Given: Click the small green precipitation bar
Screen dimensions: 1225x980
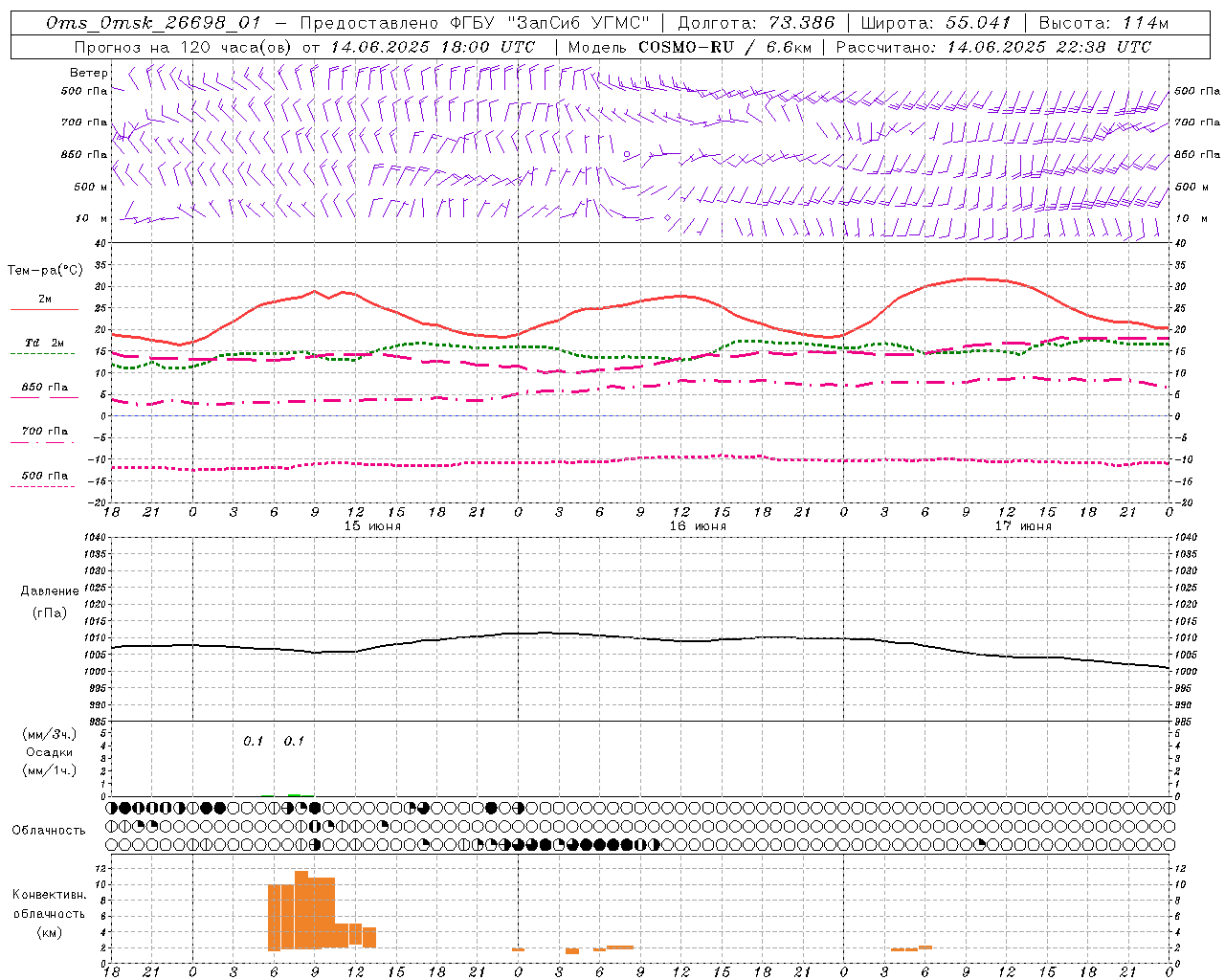Looking at the screenshot, I should click(x=294, y=795).
